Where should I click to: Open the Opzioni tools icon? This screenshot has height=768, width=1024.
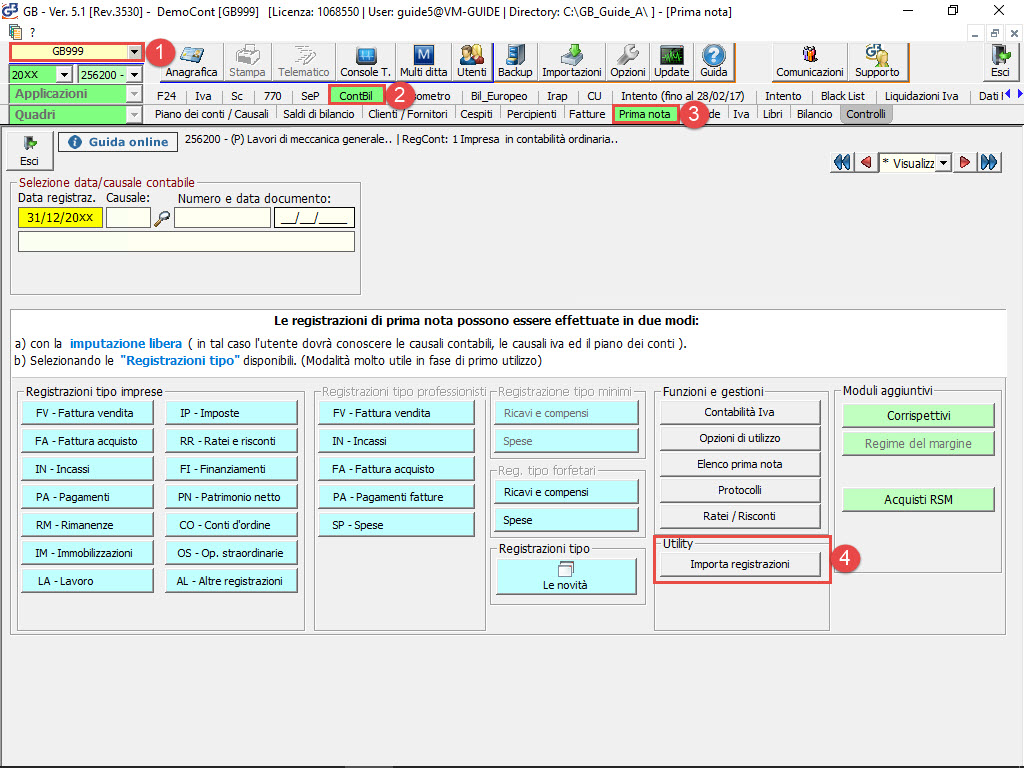[x=628, y=61]
